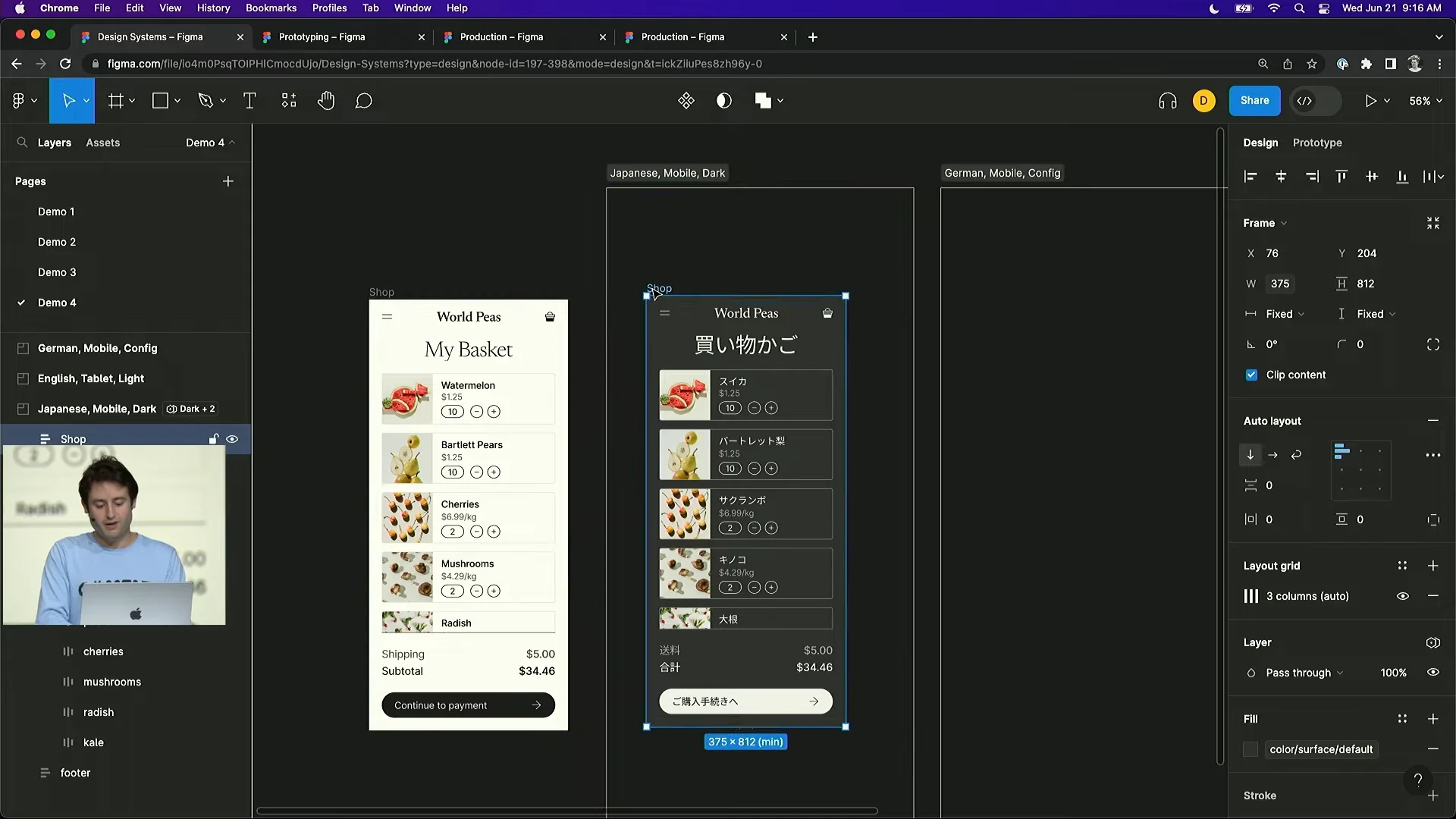Click Resize to fit icon
The image size is (1456, 819).
coord(1432,223)
